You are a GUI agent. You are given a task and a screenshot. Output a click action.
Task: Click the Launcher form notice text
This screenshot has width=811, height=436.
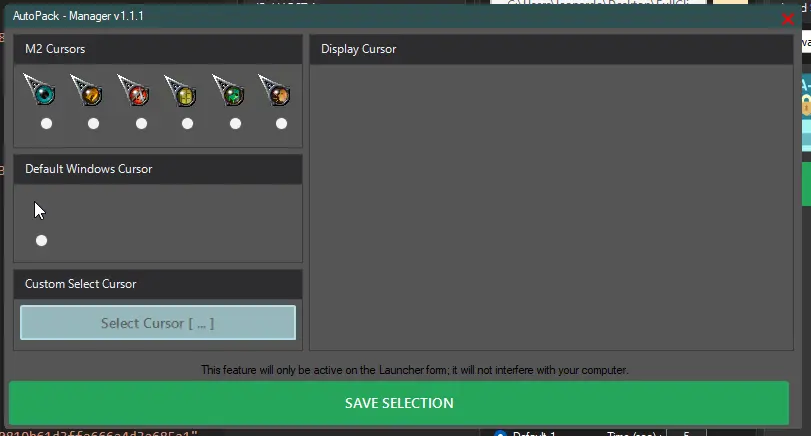click(x=415, y=370)
